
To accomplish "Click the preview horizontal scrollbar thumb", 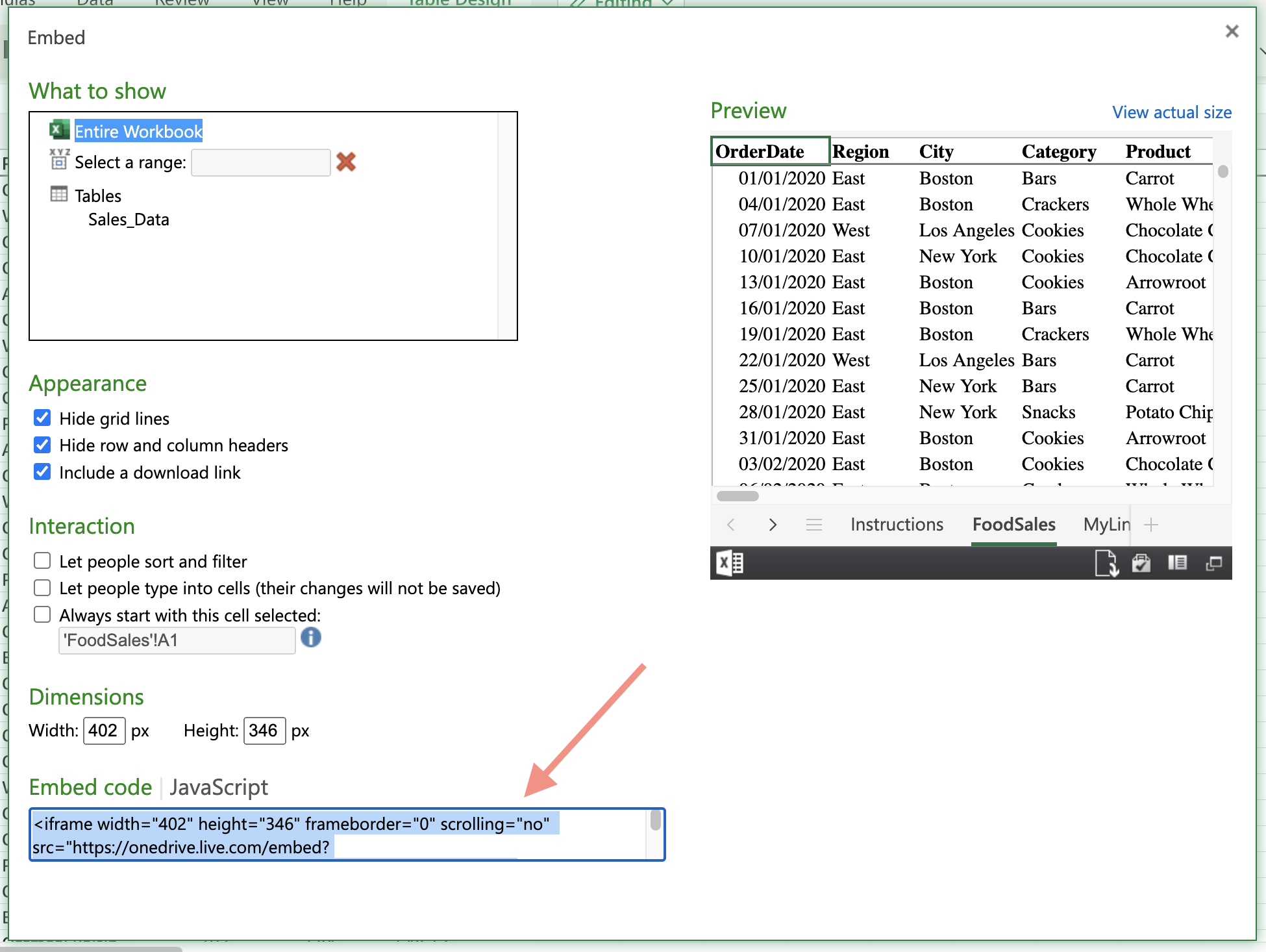I will 738,496.
